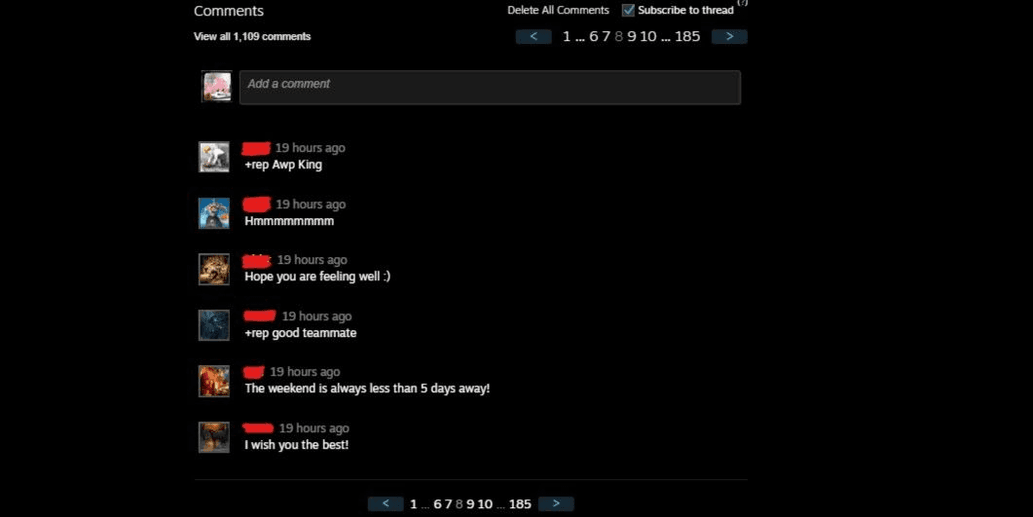Focus the Add a comment field

[x=490, y=87]
